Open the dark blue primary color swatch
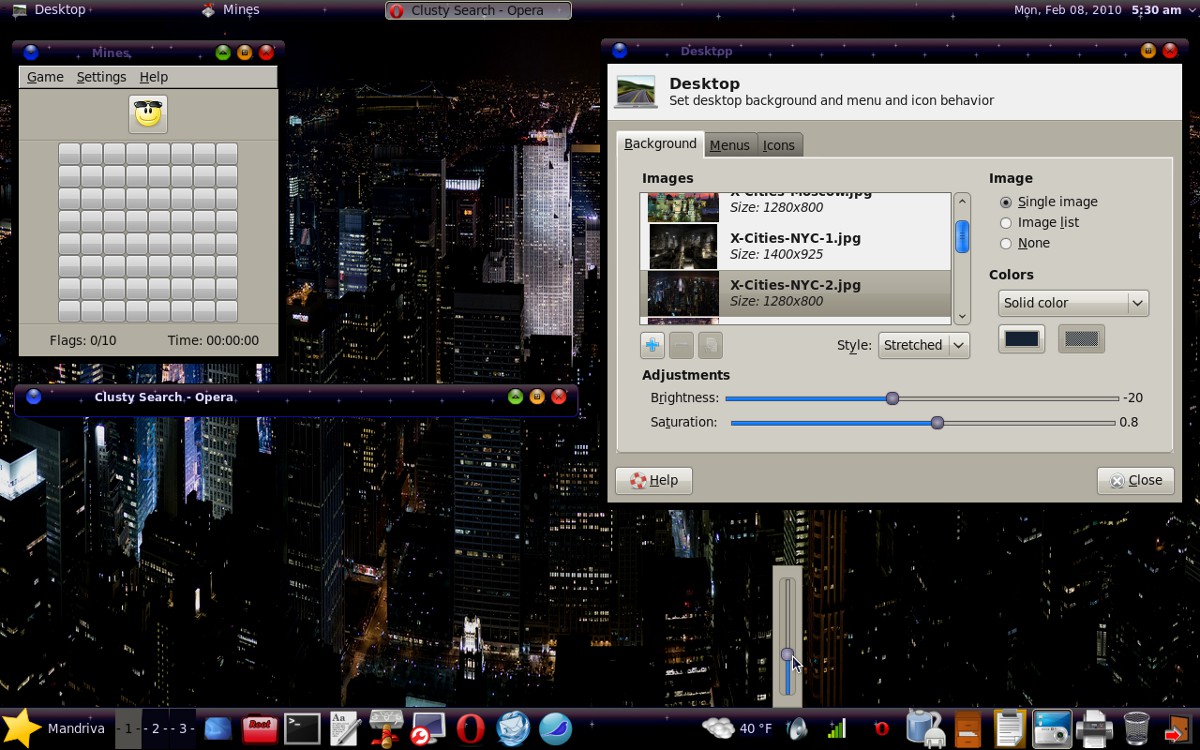 (x=1022, y=339)
